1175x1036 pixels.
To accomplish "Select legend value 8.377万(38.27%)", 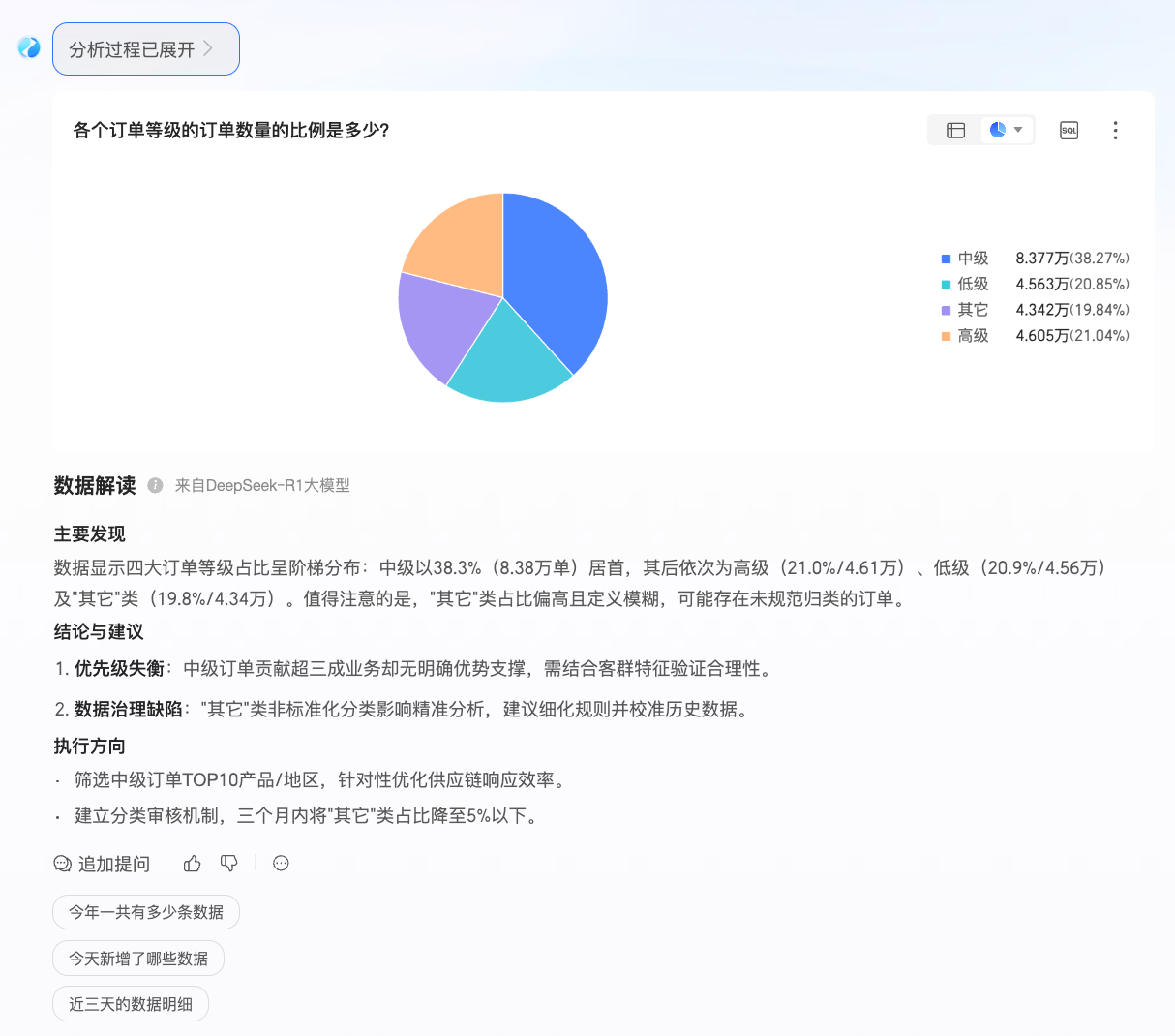I will click(x=1072, y=259).
